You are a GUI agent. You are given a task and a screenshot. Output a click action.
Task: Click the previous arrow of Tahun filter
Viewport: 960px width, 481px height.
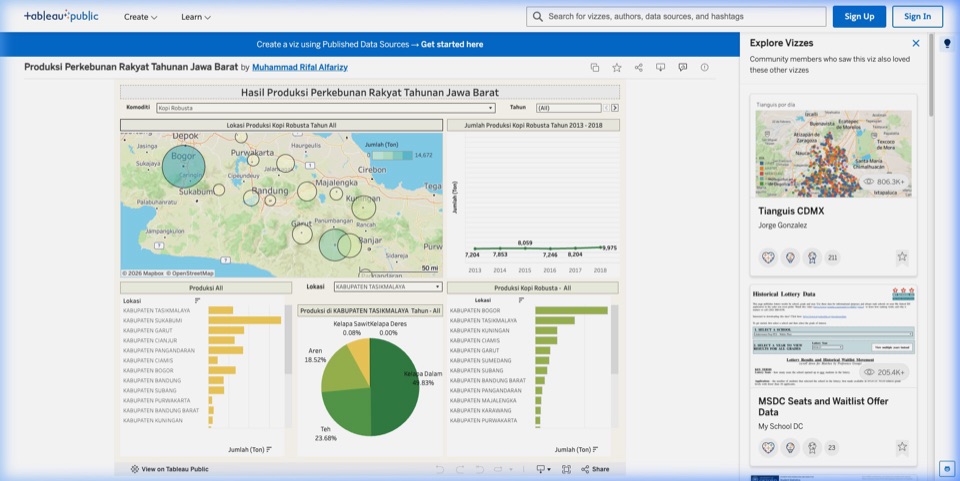click(606, 108)
